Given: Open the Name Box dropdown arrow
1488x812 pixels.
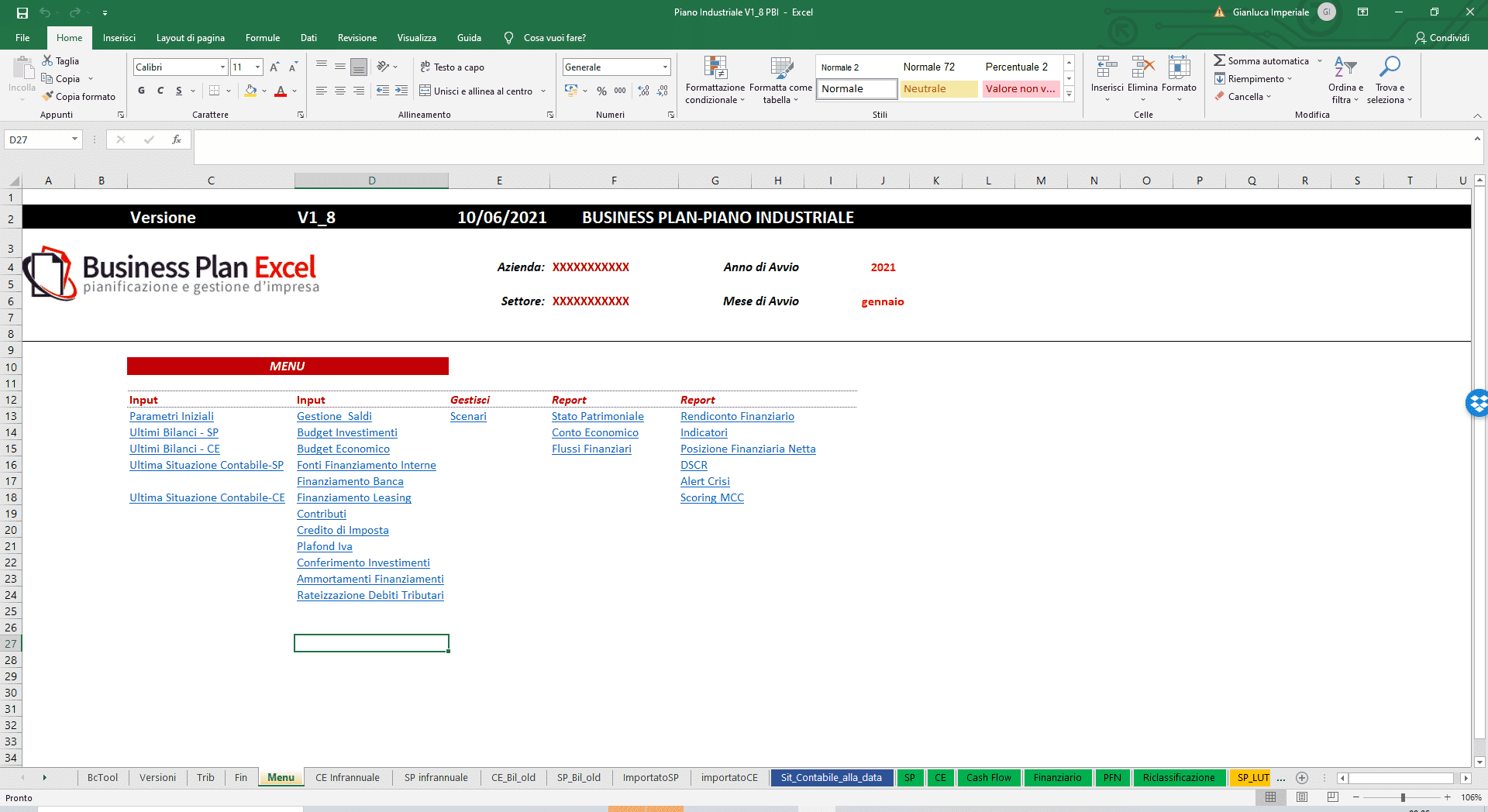Looking at the screenshot, I should pyautogui.click(x=74, y=139).
